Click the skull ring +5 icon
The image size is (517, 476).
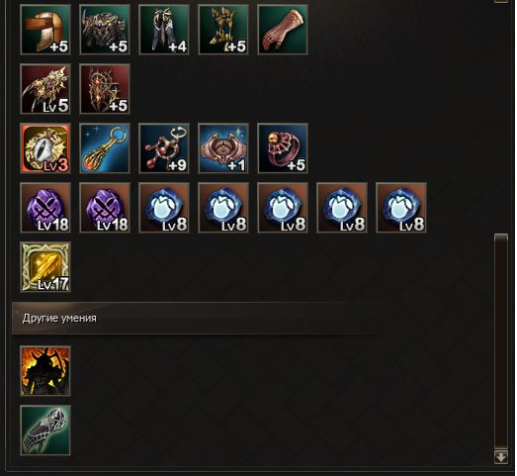click(283, 148)
